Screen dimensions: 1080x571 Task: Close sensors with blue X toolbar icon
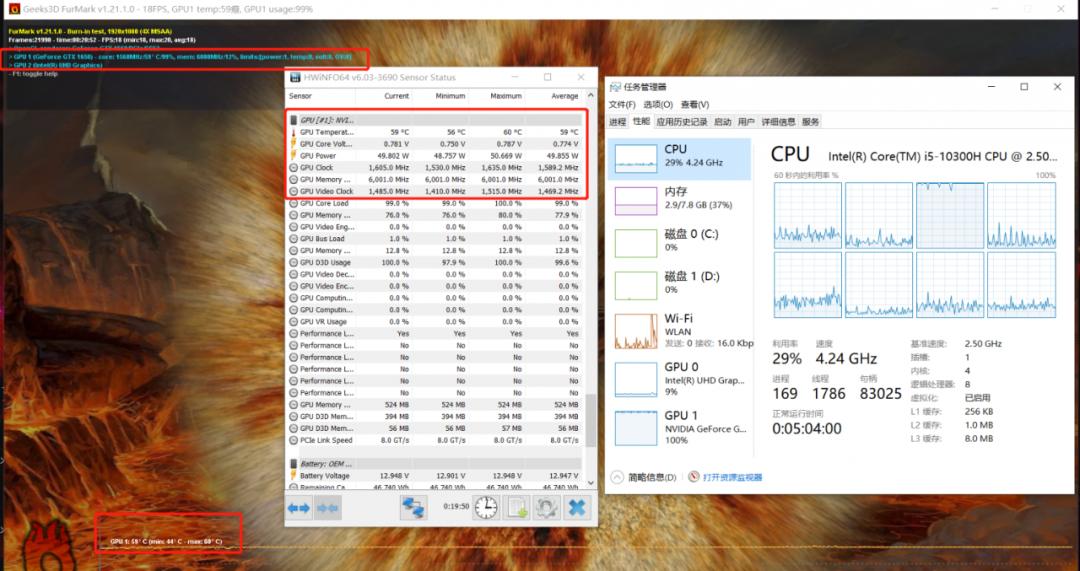(577, 508)
